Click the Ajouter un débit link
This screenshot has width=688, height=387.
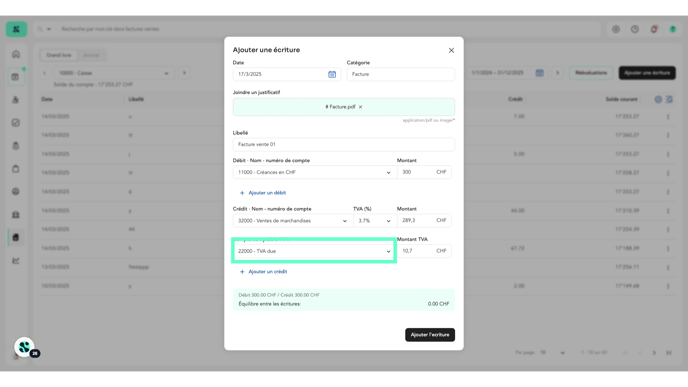263,193
